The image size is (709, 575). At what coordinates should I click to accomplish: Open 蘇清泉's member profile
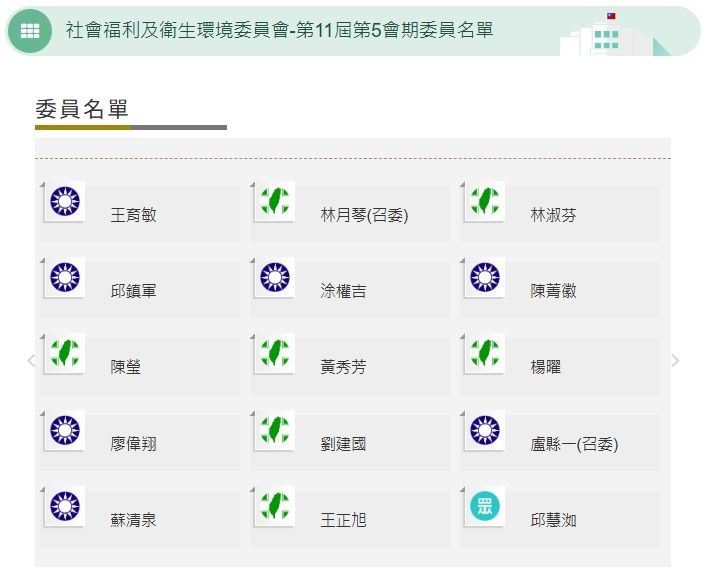click(133, 520)
